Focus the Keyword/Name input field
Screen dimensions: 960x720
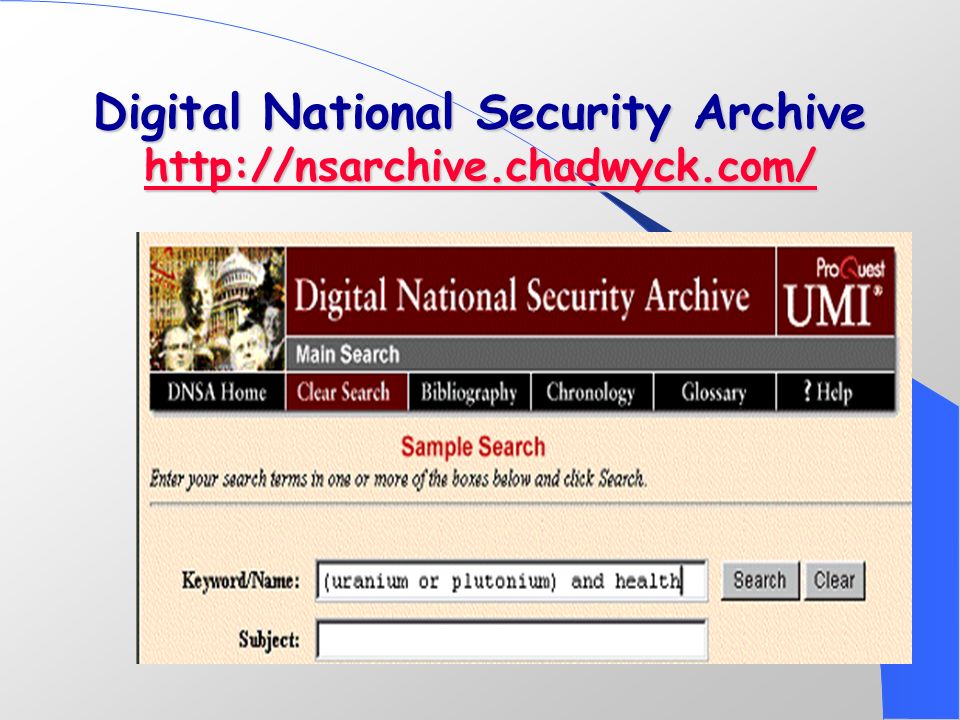point(512,580)
